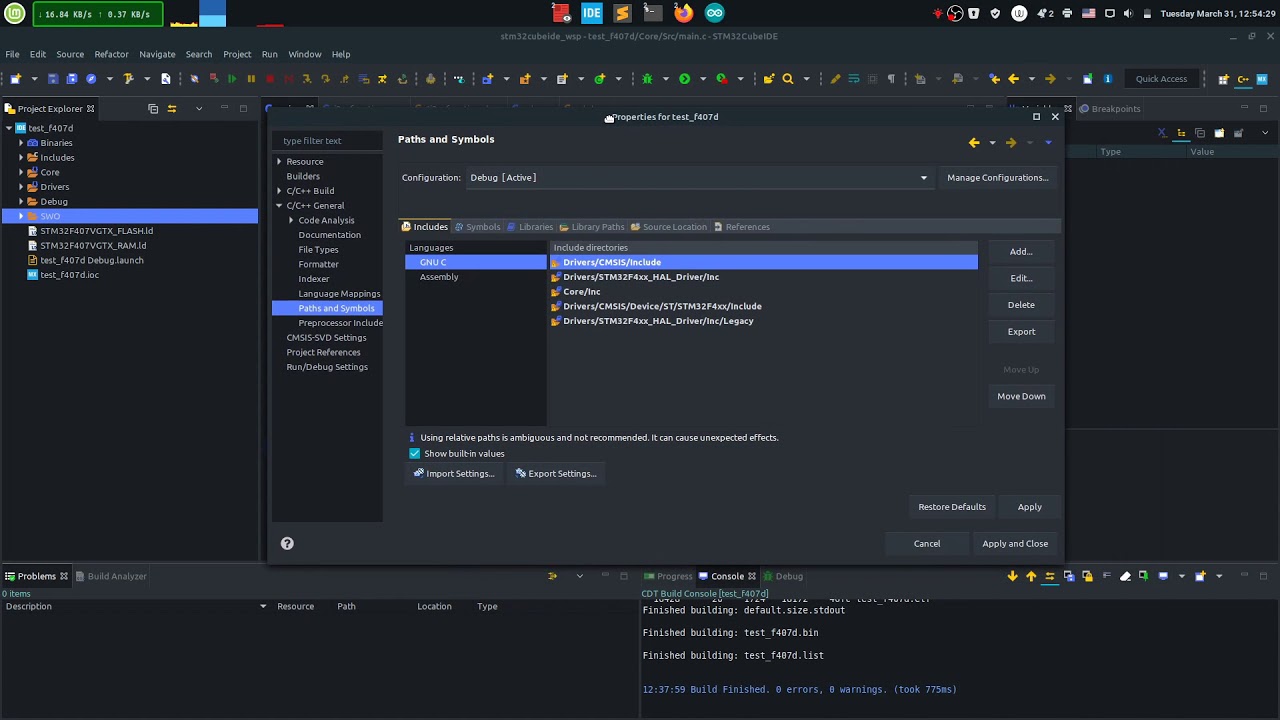Click the green Debug bug icon
This screenshot has height=720, width=1280.
[x=647, y=79]
